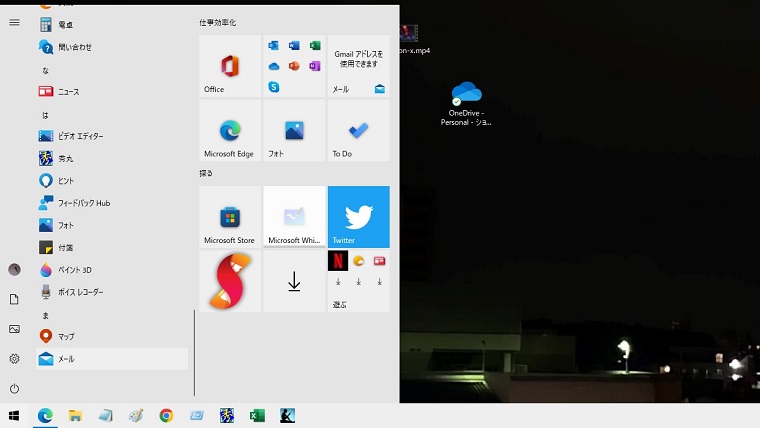Viewport: 760px width, 428px height.
Task: Click the は letter index header
Action: pos(45,115)
